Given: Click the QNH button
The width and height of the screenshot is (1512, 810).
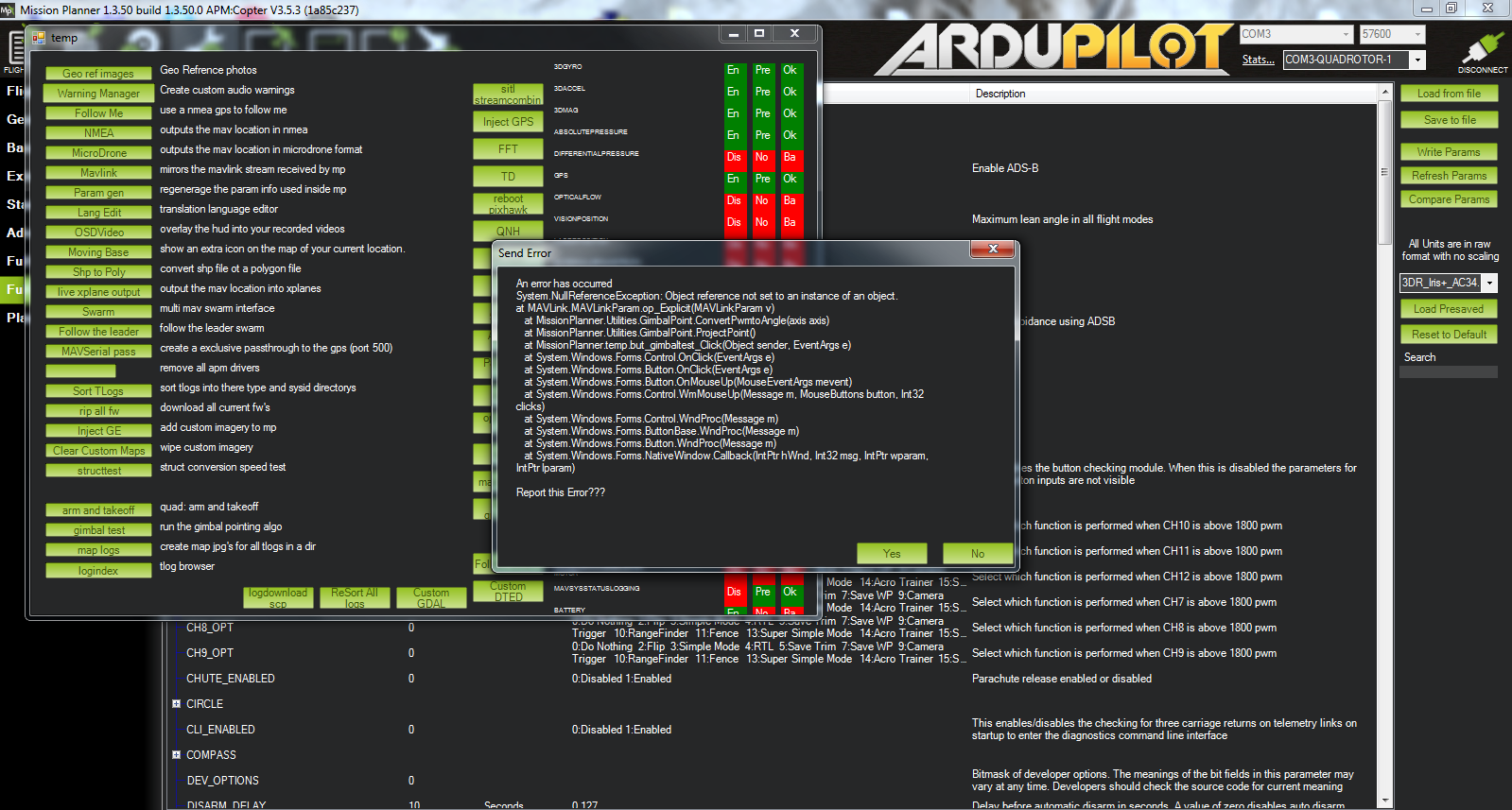Looking at the screenshot, I should tap(508, 231).
